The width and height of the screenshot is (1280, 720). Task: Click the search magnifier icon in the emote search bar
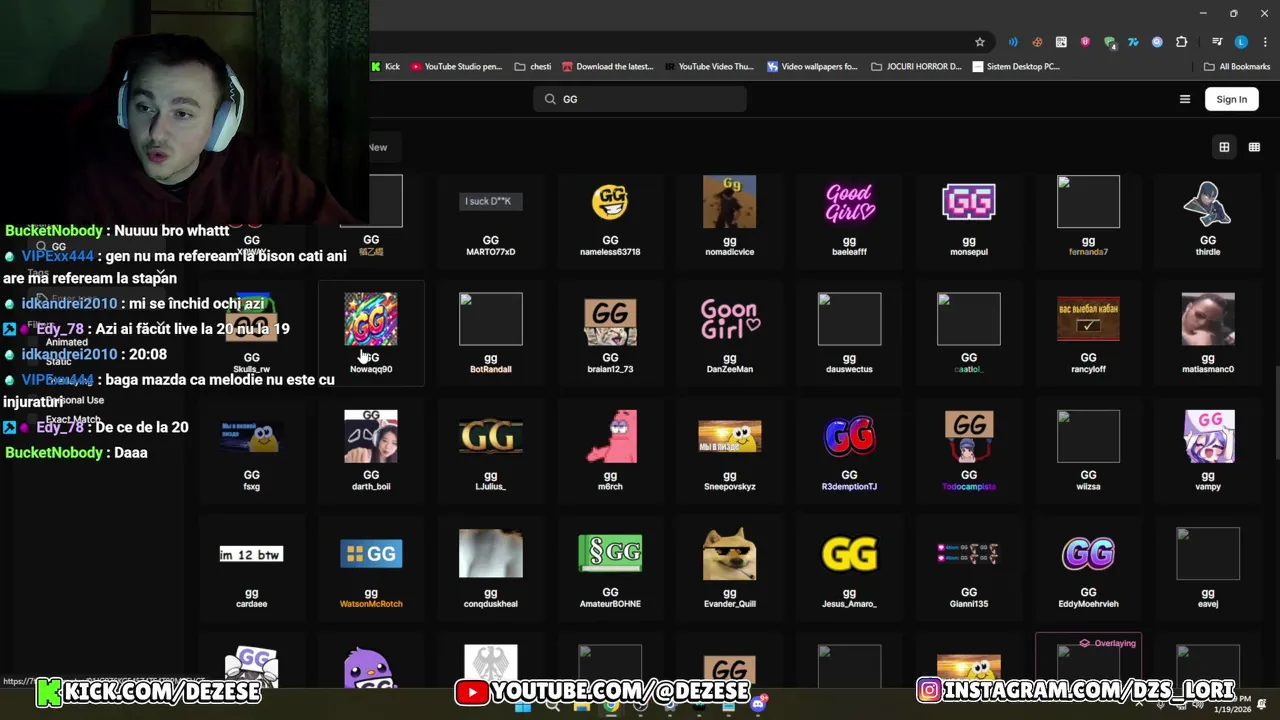click(550, 99)
